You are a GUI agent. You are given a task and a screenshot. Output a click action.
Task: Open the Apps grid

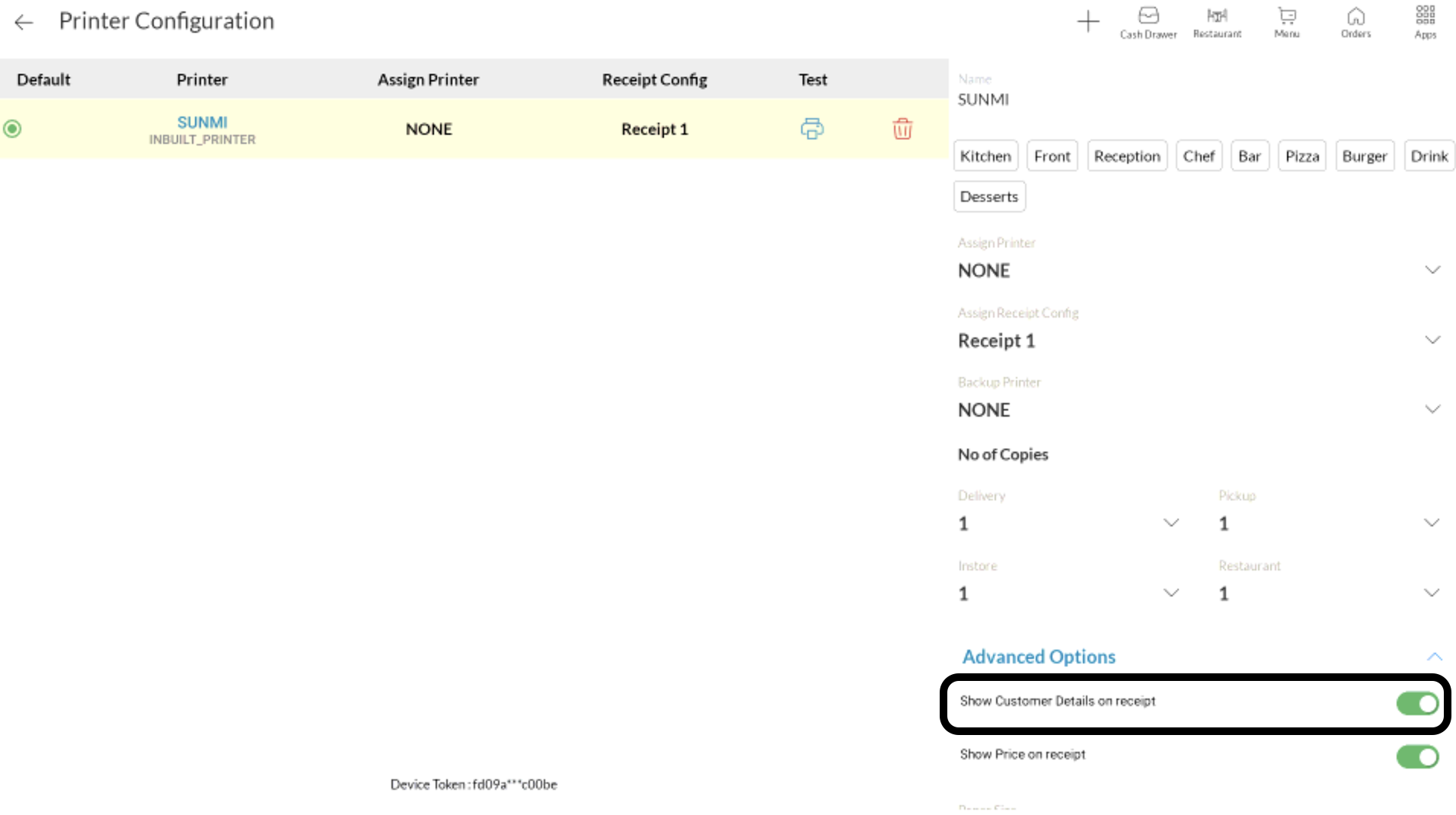point(1425,23)
